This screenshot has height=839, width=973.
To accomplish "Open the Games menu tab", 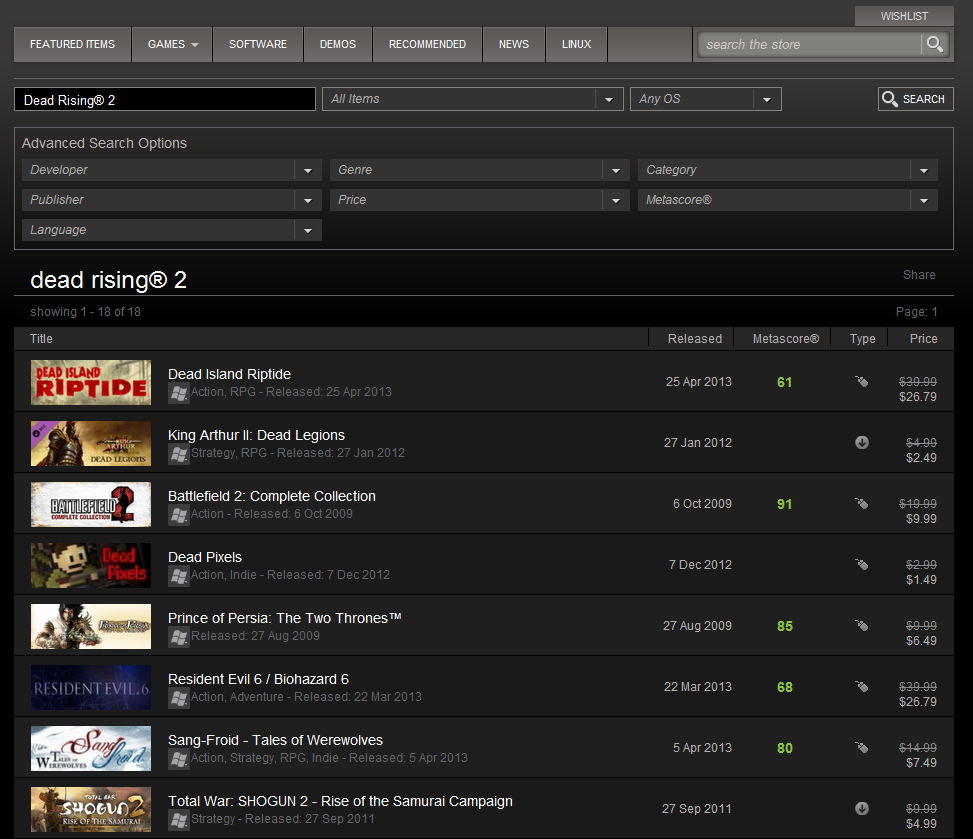I will point(172,45).
